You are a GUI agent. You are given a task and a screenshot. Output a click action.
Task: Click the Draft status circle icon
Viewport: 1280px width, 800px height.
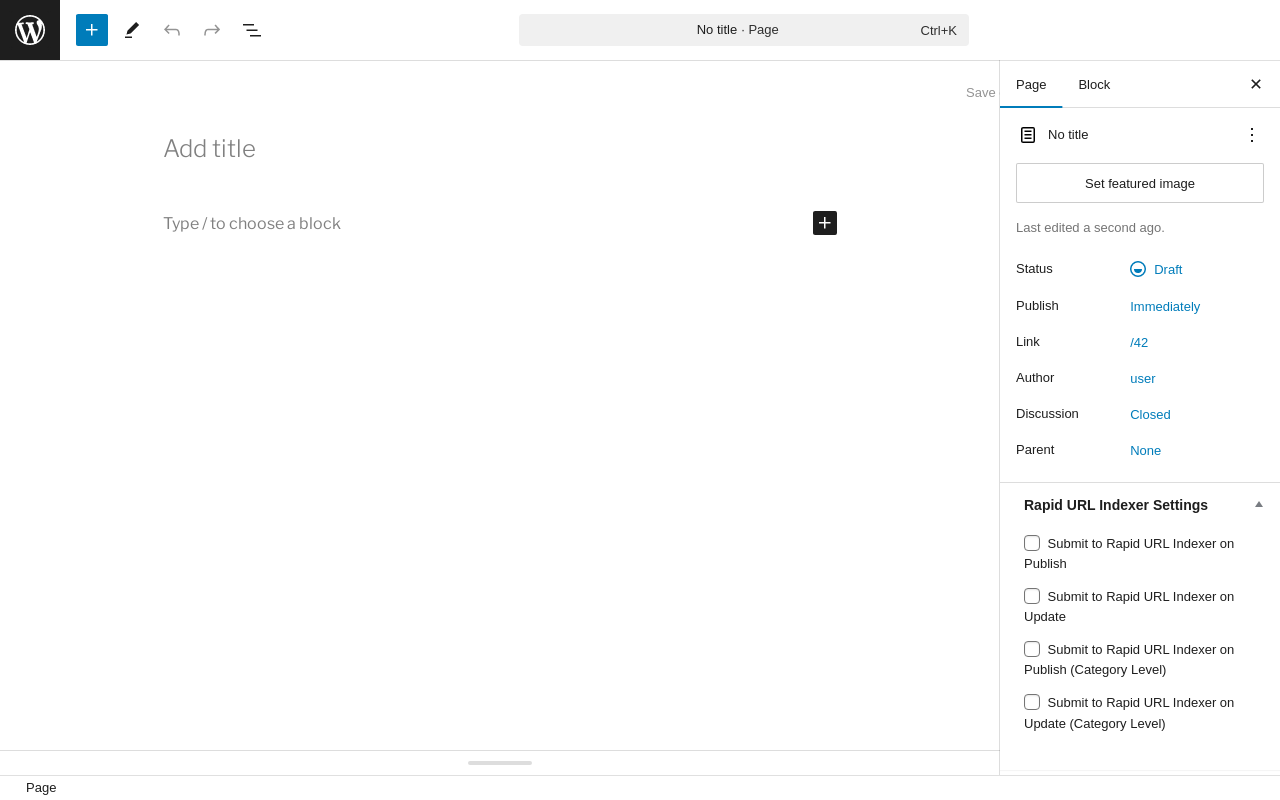click(x=1138, y=269)
